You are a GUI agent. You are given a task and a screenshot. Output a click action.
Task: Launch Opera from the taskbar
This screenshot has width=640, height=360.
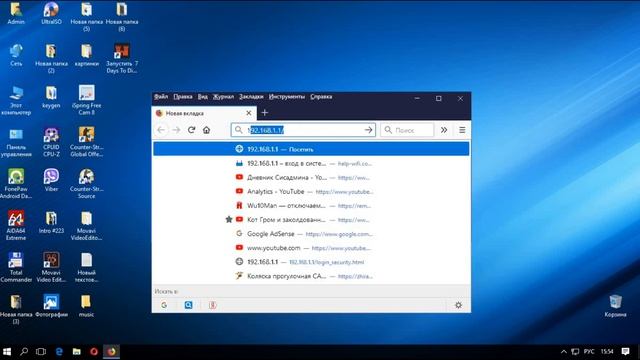(94, 351)
